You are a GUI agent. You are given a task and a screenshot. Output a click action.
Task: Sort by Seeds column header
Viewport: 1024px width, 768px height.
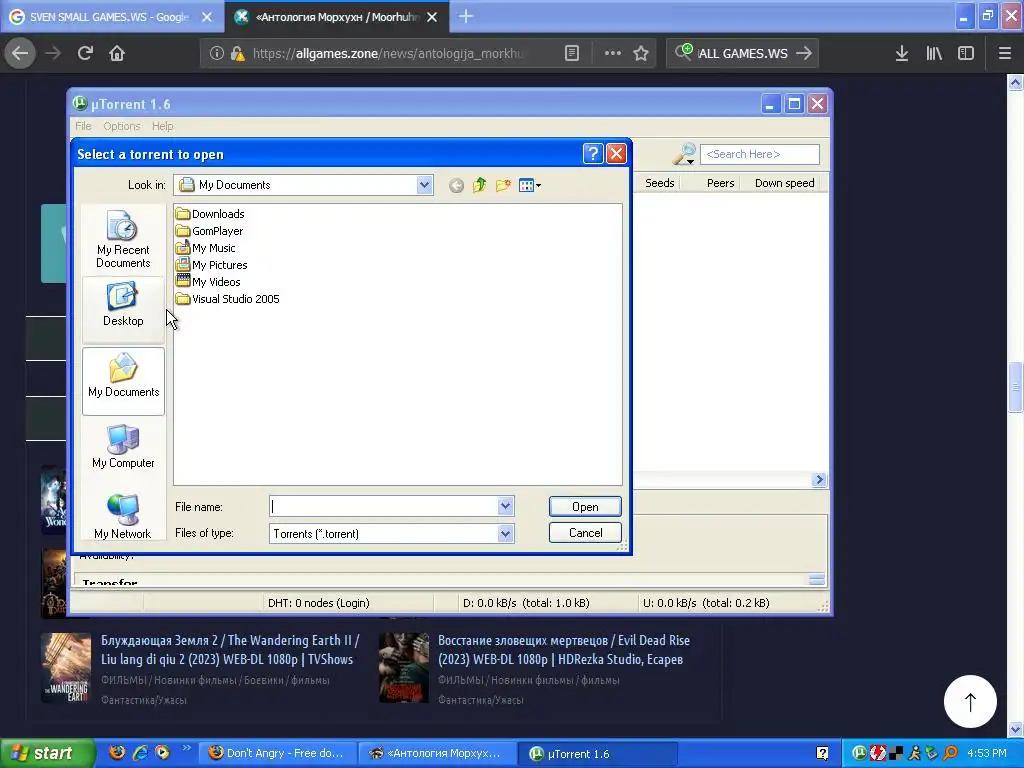pos(659,183)
